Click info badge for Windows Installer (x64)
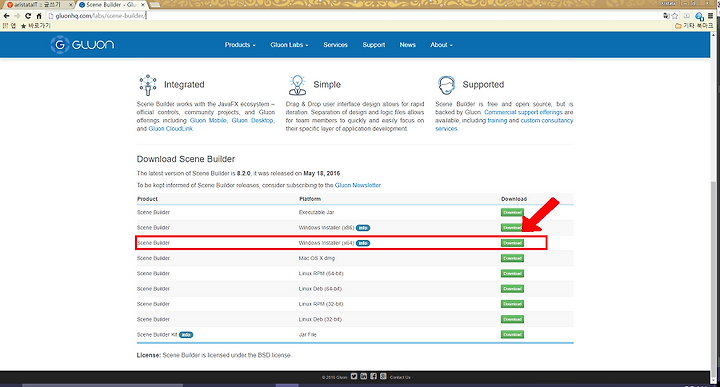 pyautogui.click(x=363, y=243)
